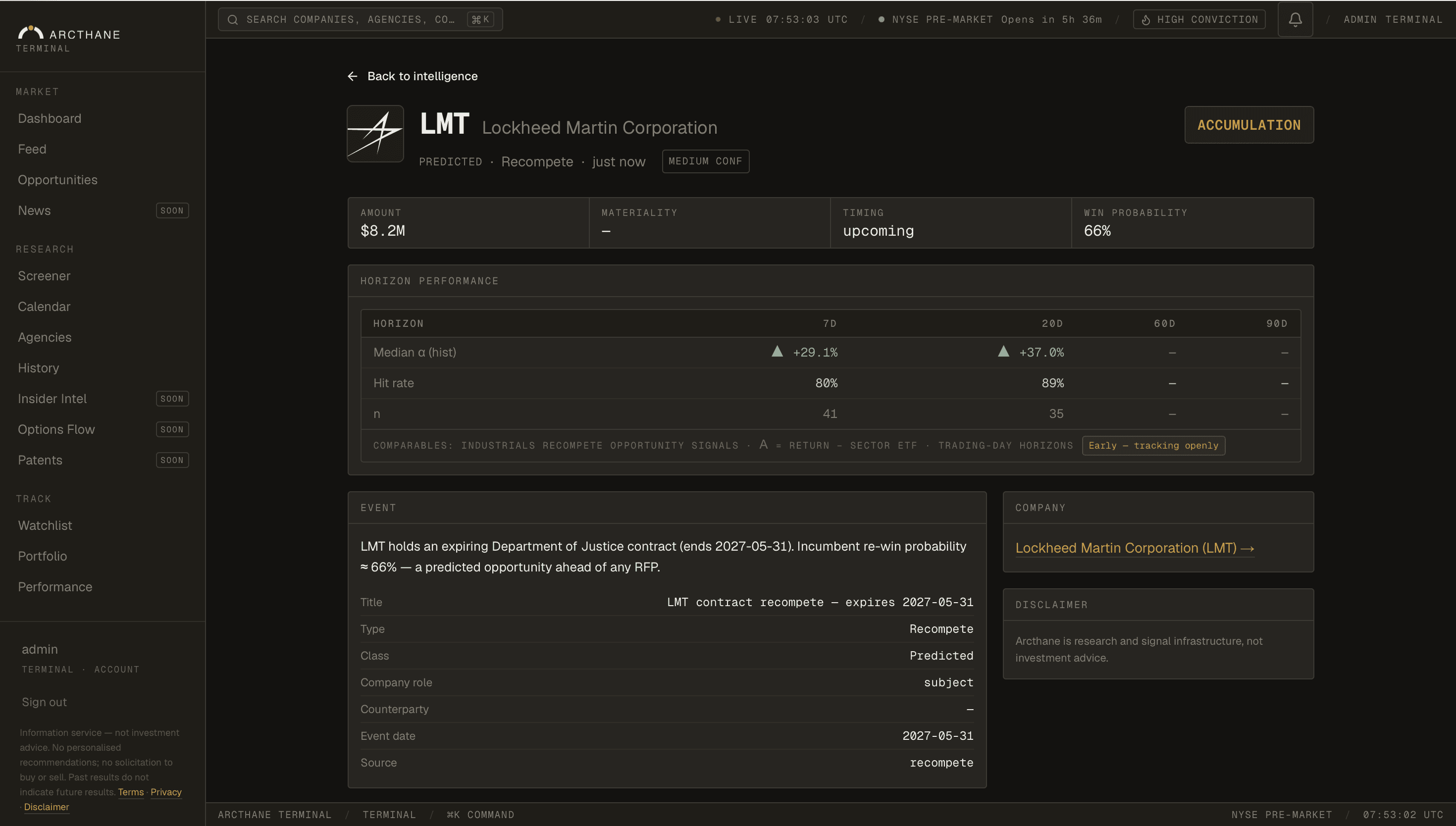Click the upcoming timing value
1456x826 pixels.
(x=878, y=231)
